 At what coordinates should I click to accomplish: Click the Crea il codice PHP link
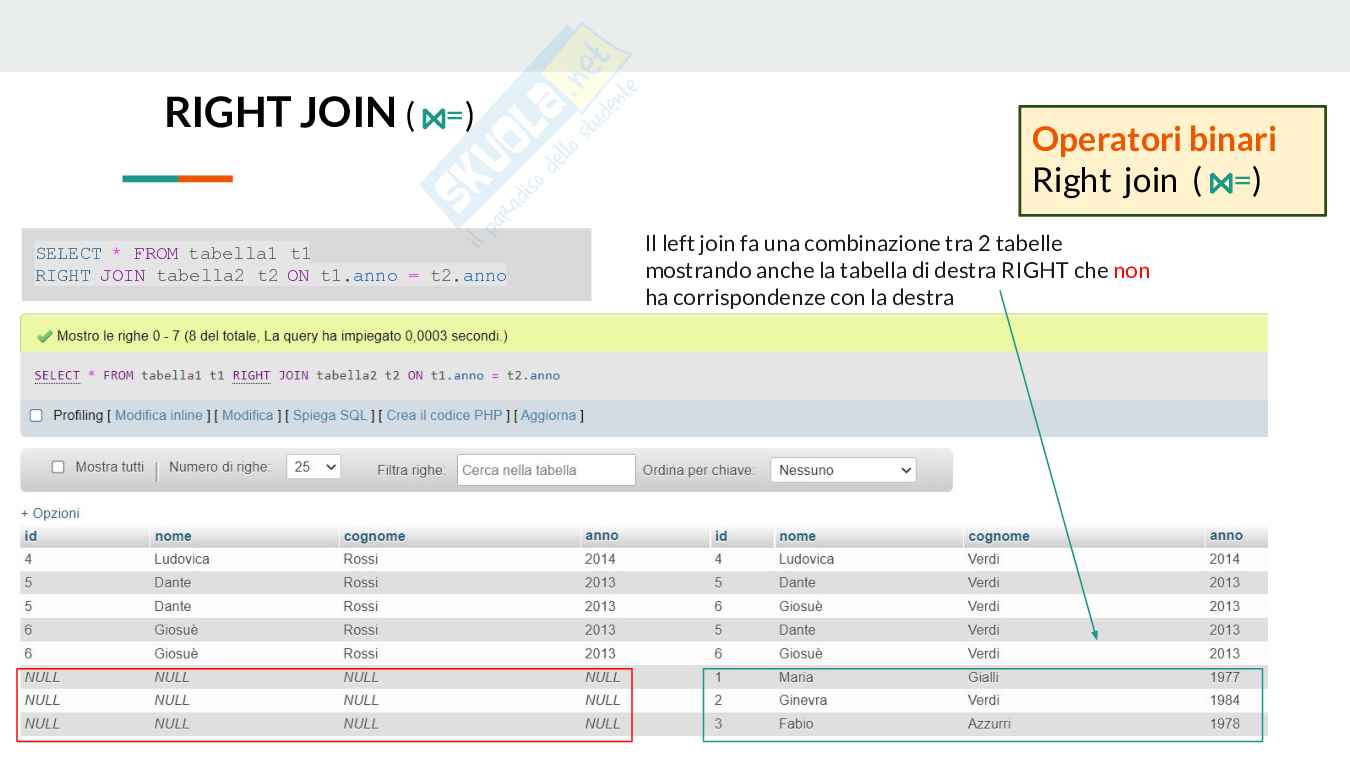click(444, 416)
